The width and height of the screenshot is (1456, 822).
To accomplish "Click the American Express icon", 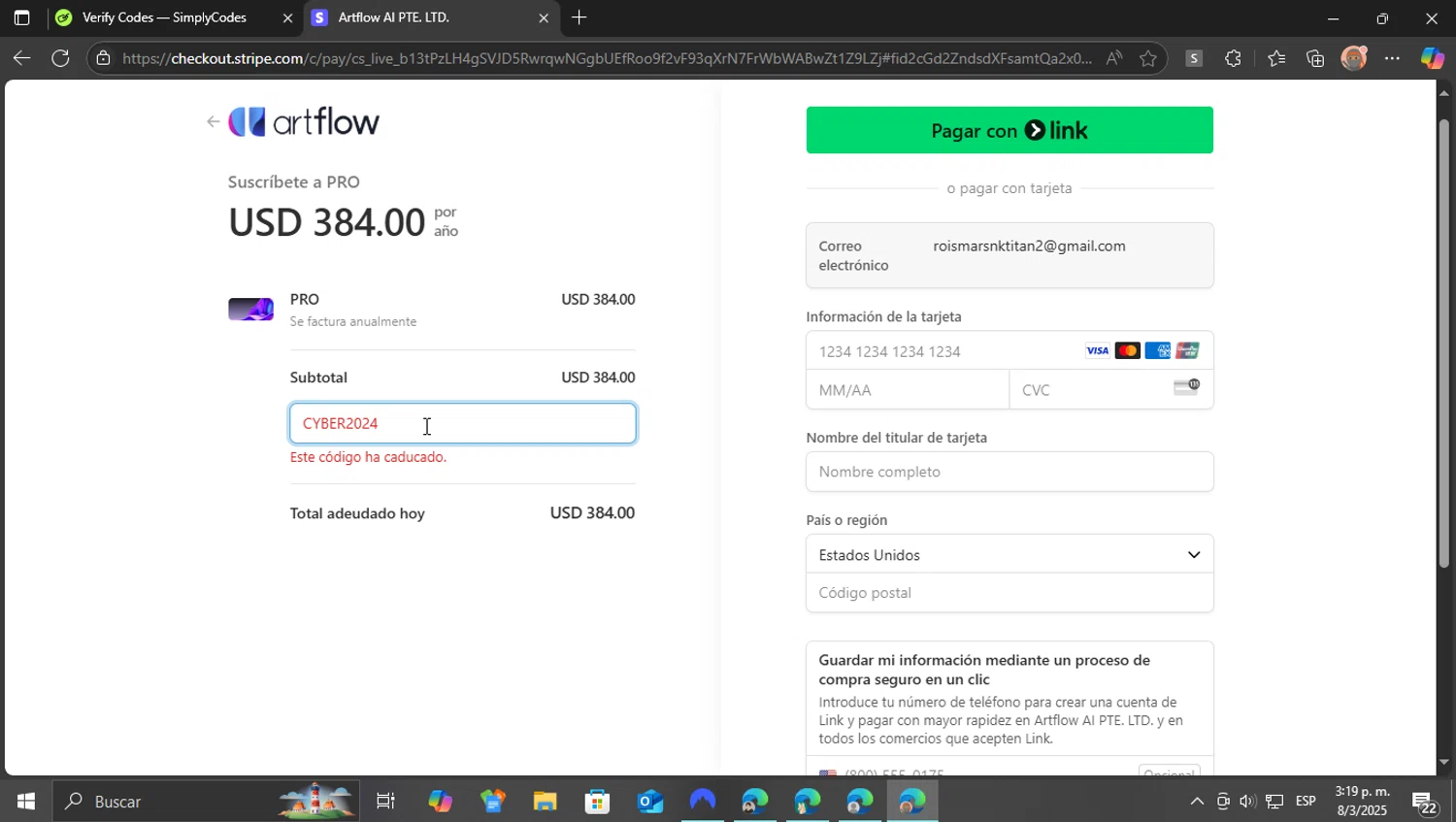I will pyautogui.click(x=1157, y=351).
